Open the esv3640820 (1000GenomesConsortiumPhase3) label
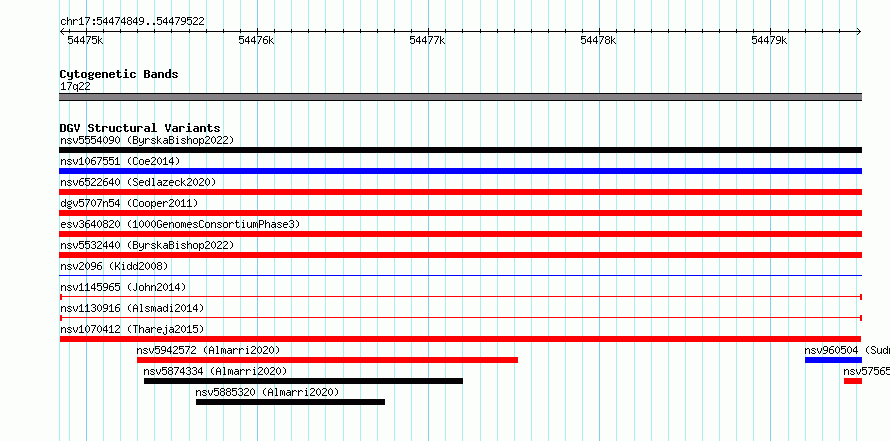The width and height of the screenshot is (890, 441). pos(180,224)
